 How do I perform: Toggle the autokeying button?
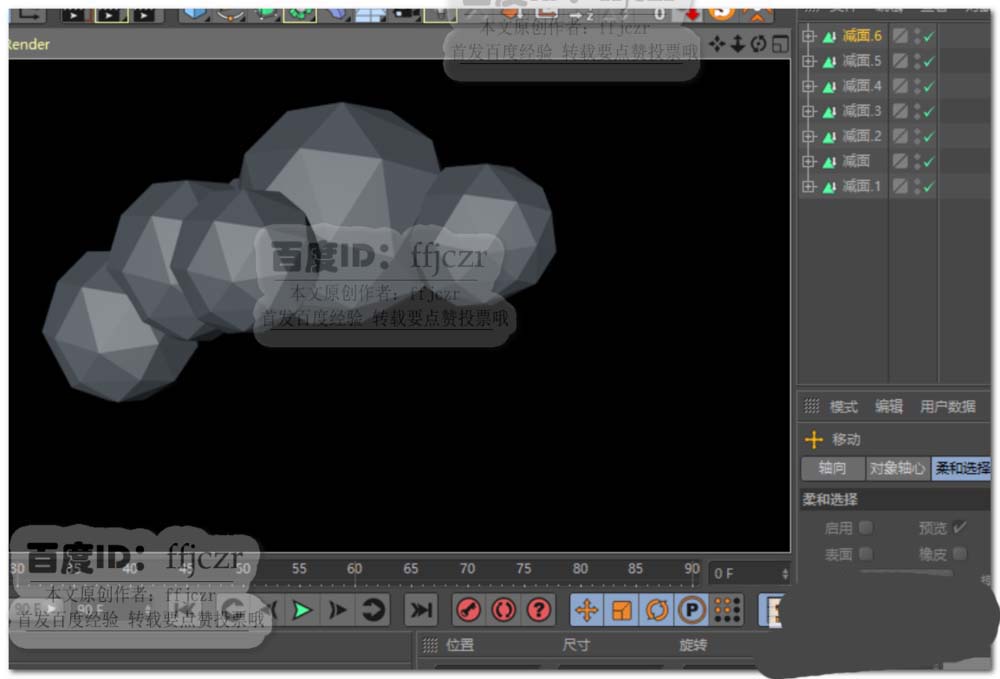503,610
